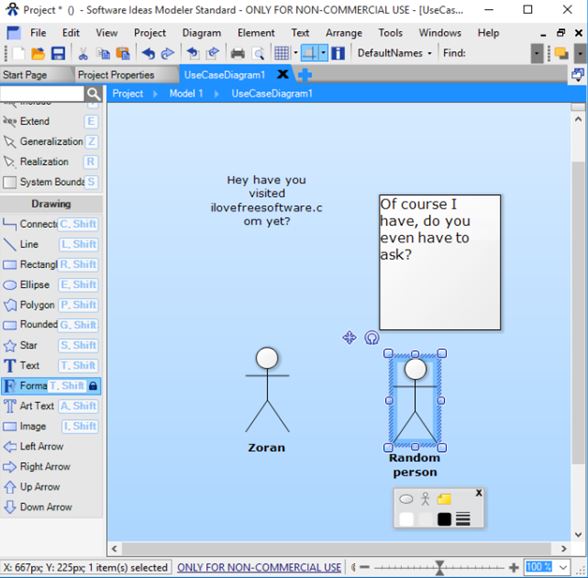
Task: Click the Model 1 breadcrumb link
Action: [x=186, y=94]
